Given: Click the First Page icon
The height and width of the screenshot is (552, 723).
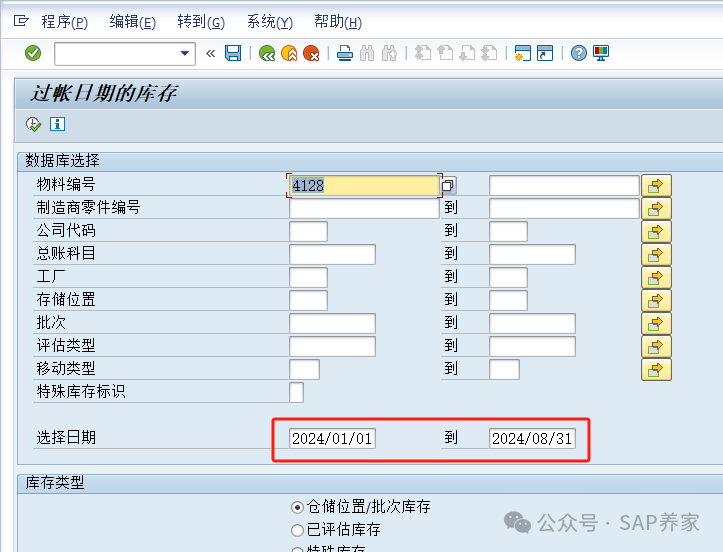Looking at the screenshot, I should pos(422,53).
